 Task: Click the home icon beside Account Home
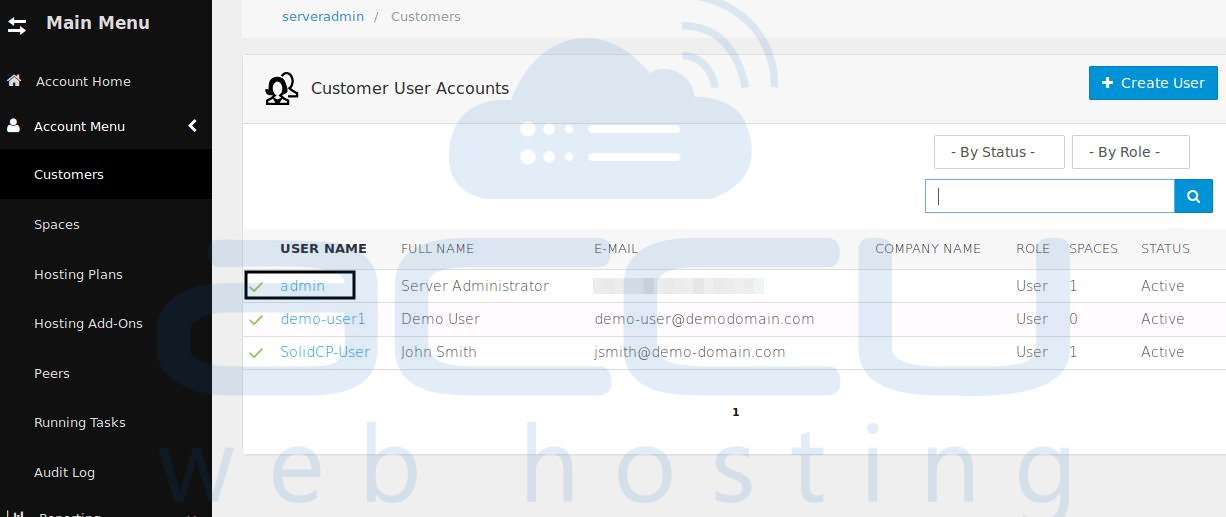[14, 81]
